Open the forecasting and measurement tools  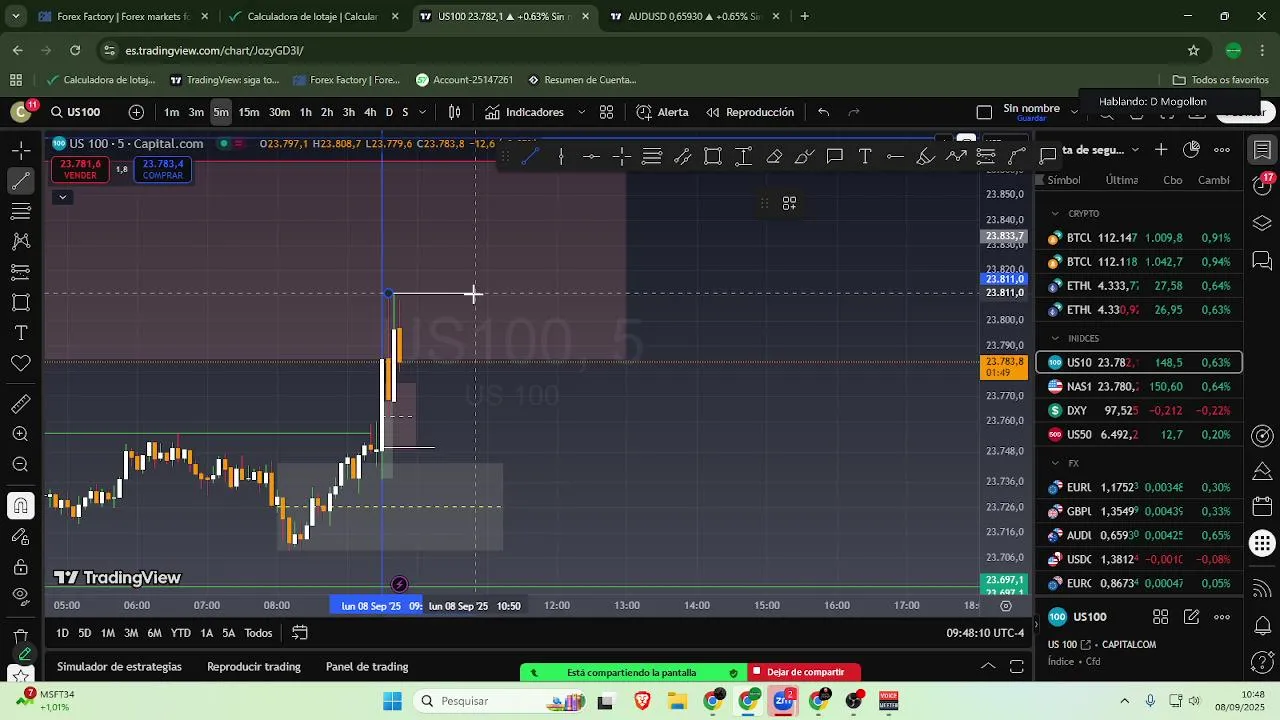21,272
